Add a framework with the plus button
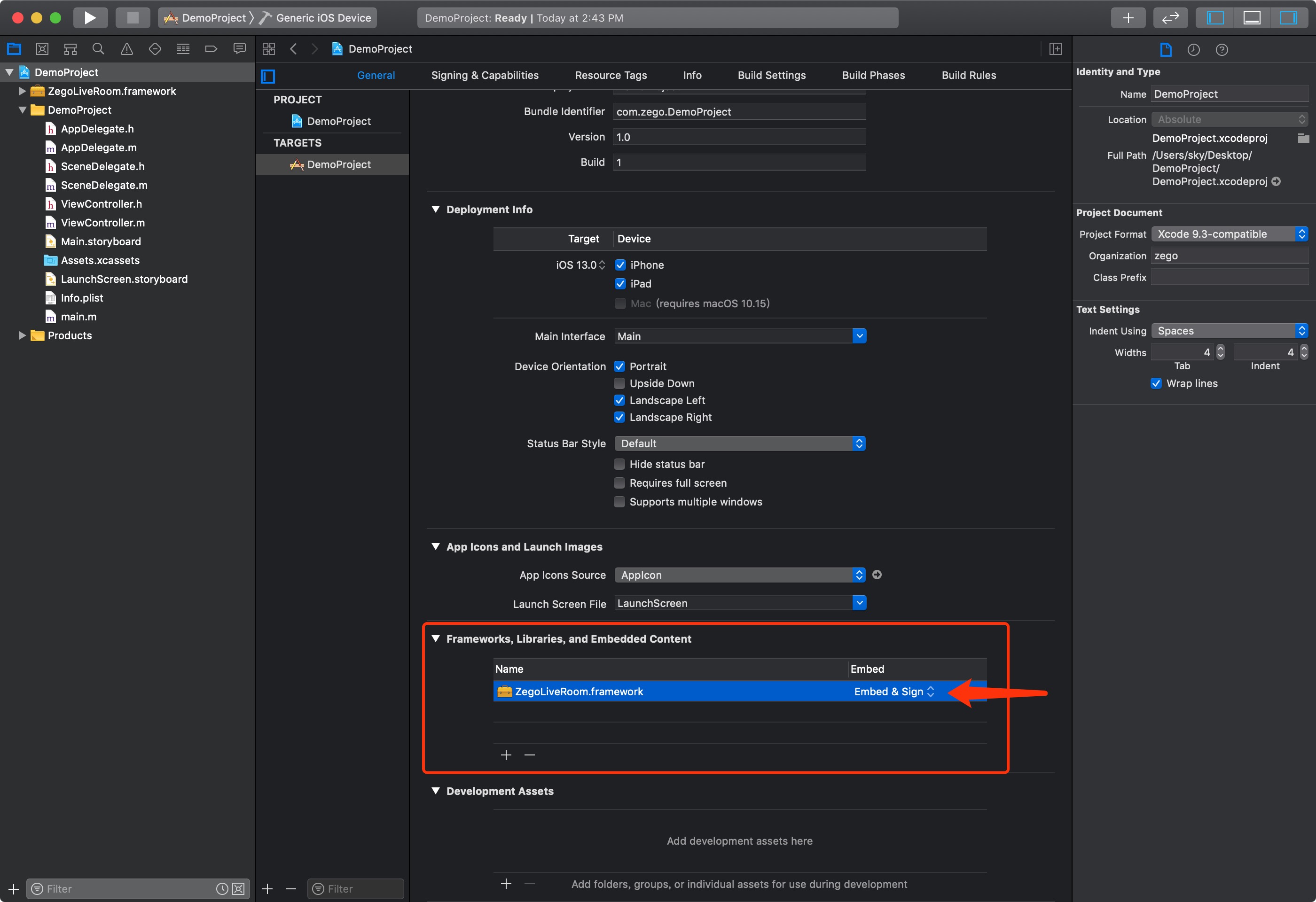The height and width of the screenshot is (902, 1316). (506, 755)
